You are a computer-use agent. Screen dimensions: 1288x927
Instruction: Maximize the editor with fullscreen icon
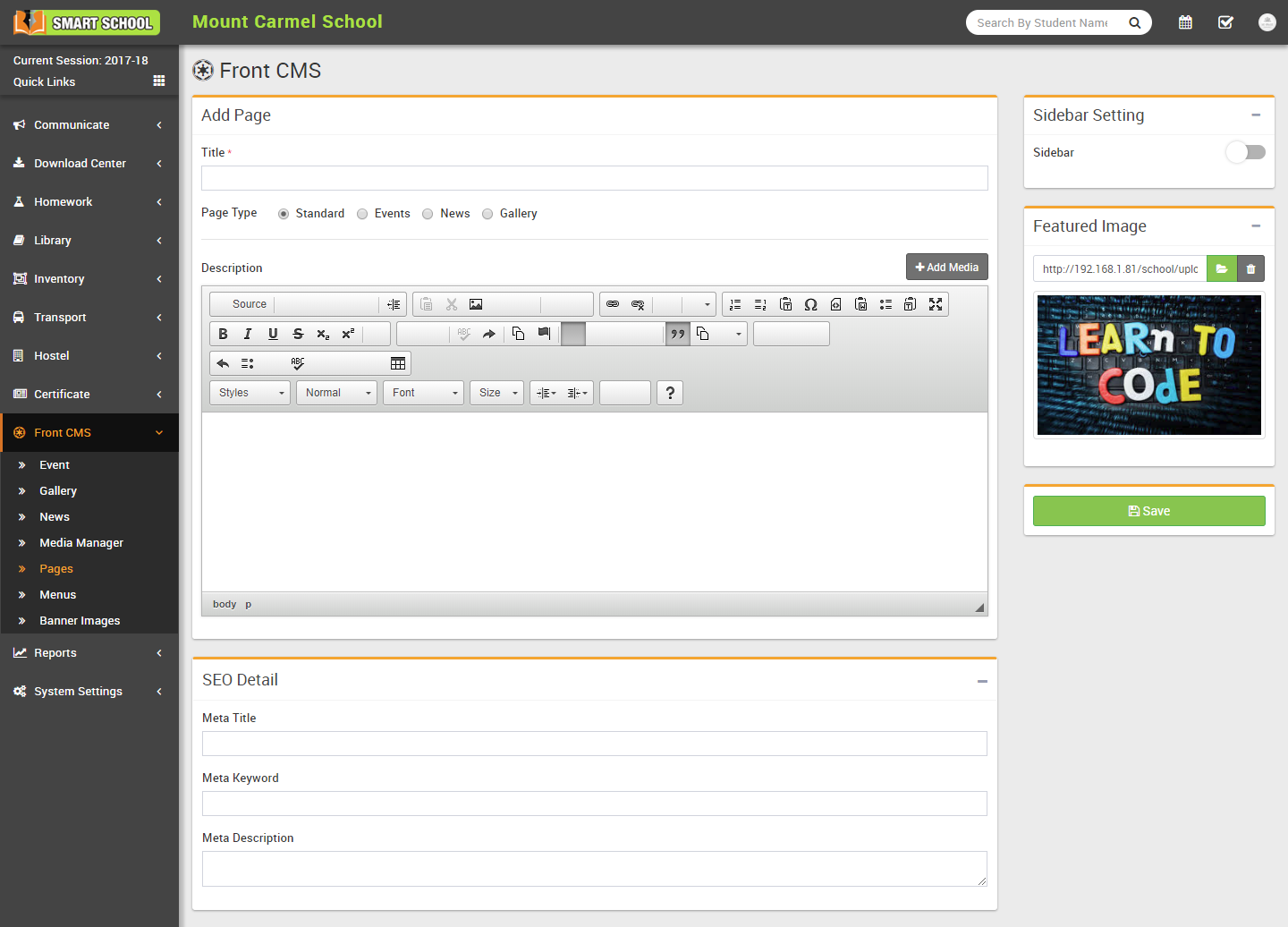pos(936,304)
